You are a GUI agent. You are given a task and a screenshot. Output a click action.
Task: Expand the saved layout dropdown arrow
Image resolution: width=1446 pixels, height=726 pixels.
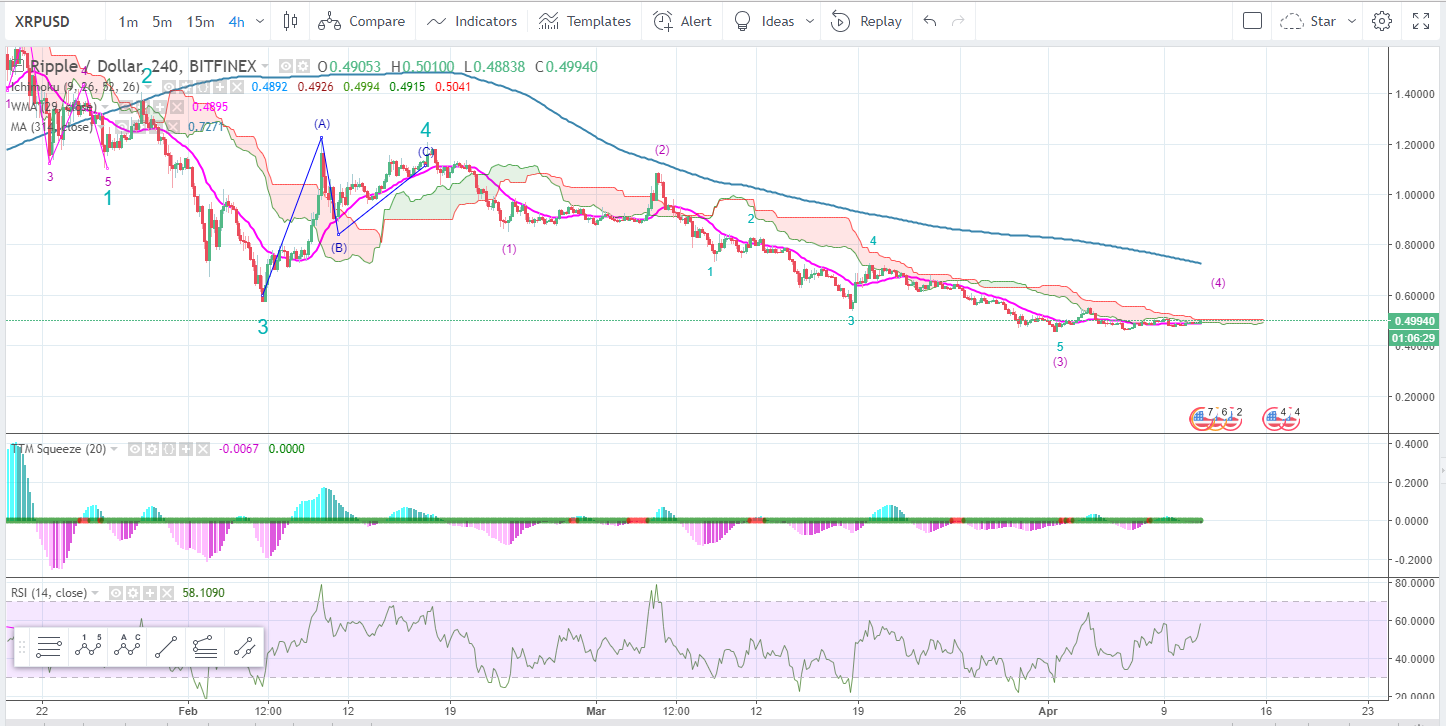click(x=1352, y=21)
